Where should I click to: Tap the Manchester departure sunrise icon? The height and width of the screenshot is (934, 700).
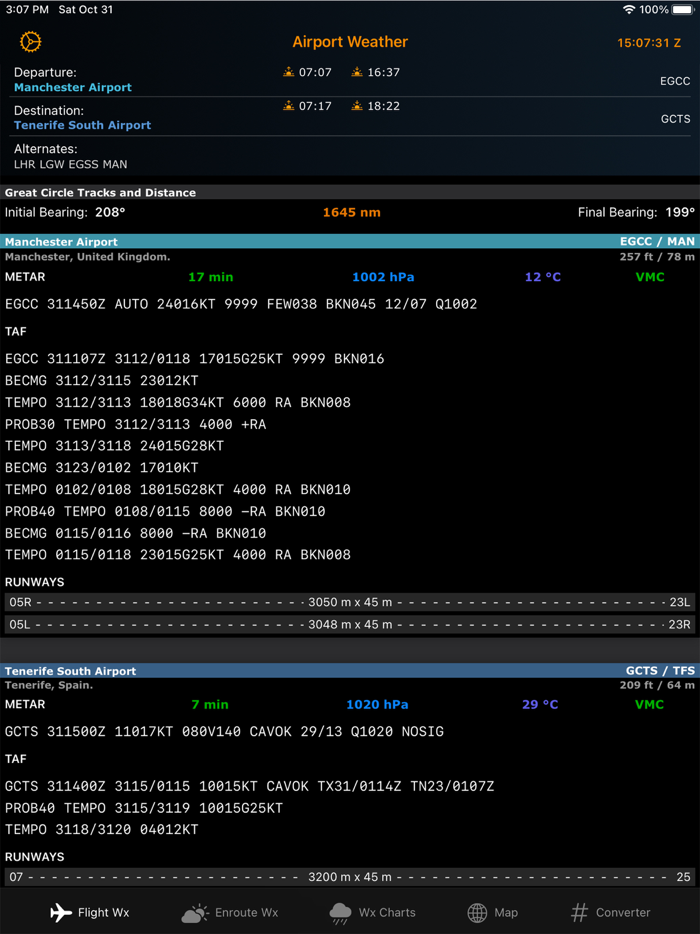tap(289, 72)
